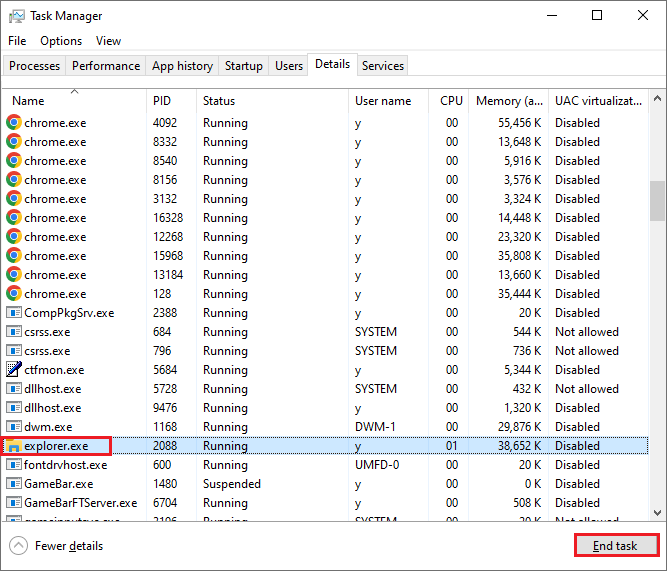The height and width of the screenshot is (571, 667).
Task: Switch to the Performance tab
Action: [x=105, y=66]
